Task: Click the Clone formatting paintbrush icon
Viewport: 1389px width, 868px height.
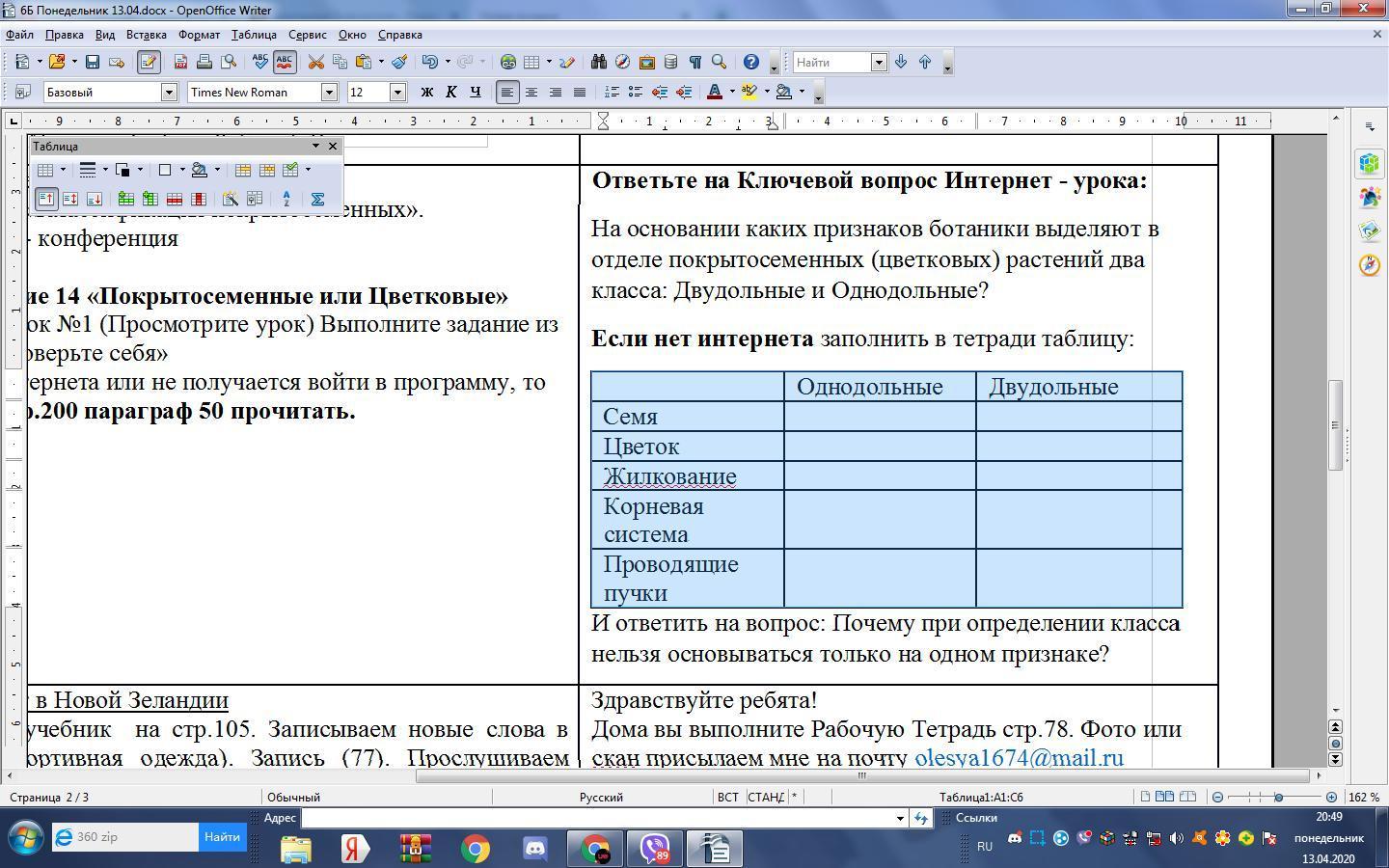Action: tap(398, 62)
